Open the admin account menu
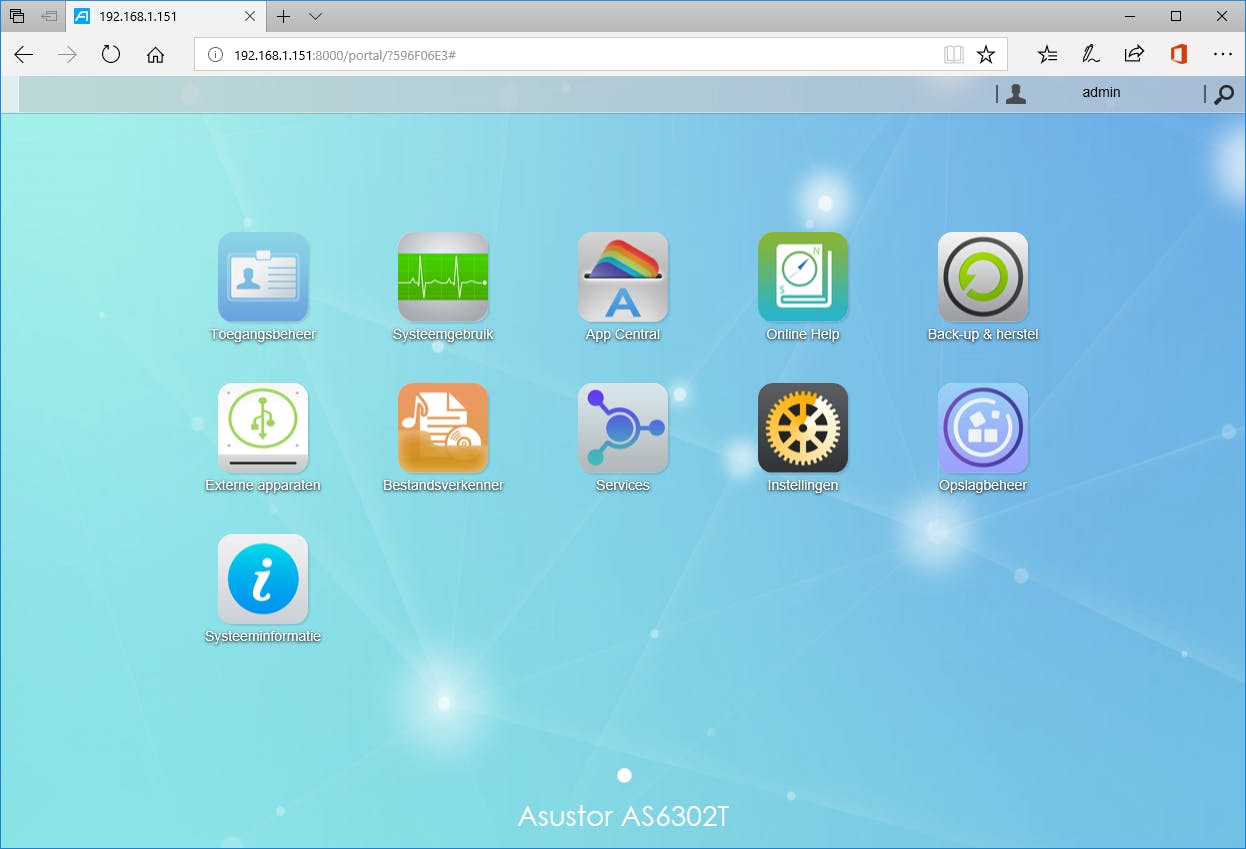 point(1101,92)
